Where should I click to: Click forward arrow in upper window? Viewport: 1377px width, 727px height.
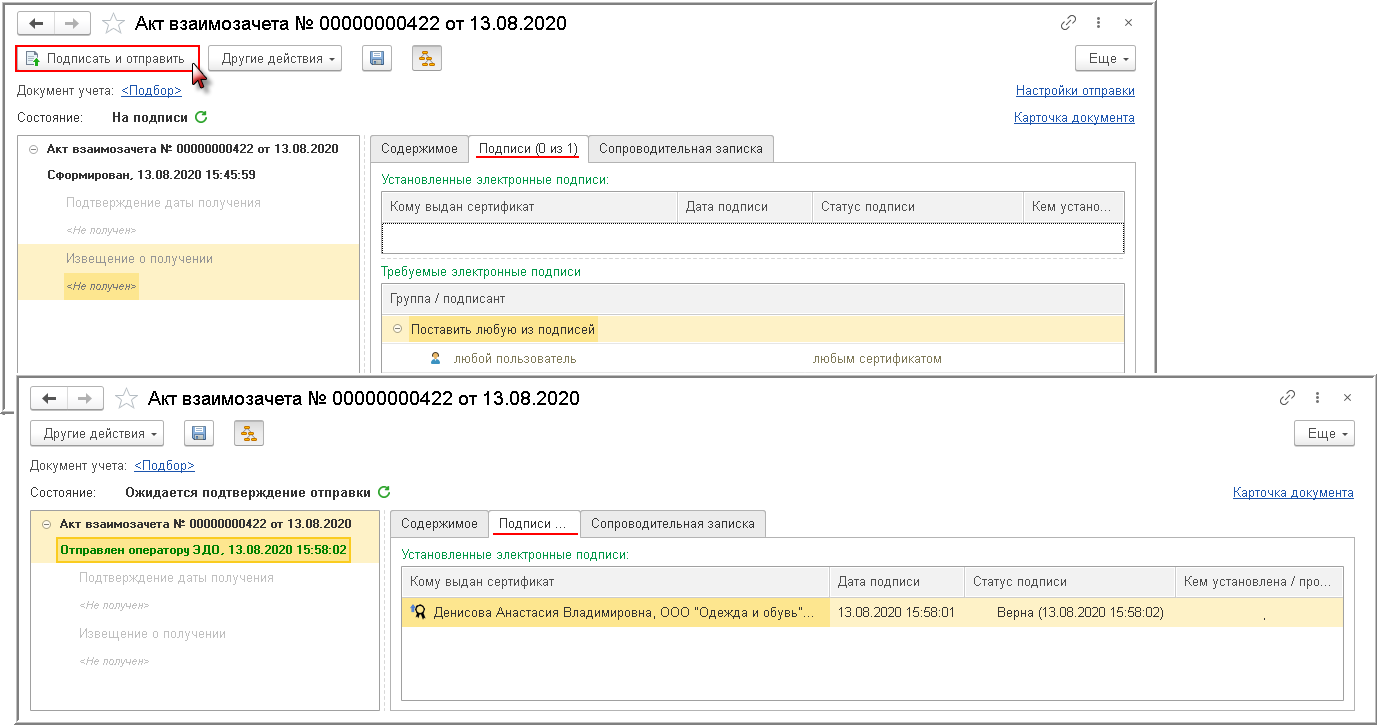(73, 23)
